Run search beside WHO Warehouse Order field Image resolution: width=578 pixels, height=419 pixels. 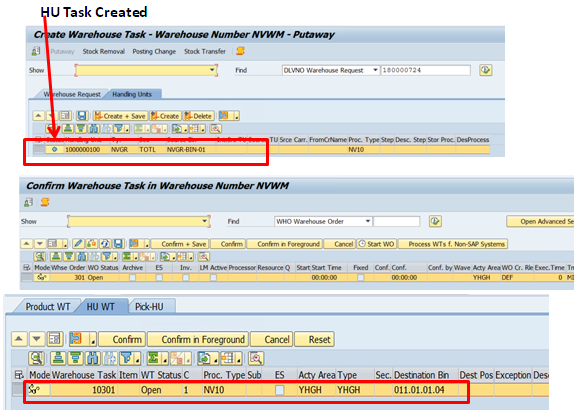(x=435, y=221)
